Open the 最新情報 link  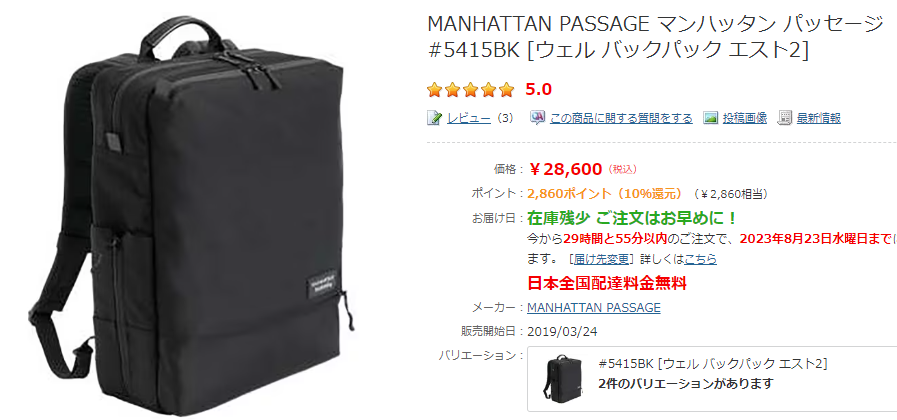click(819, 118)
